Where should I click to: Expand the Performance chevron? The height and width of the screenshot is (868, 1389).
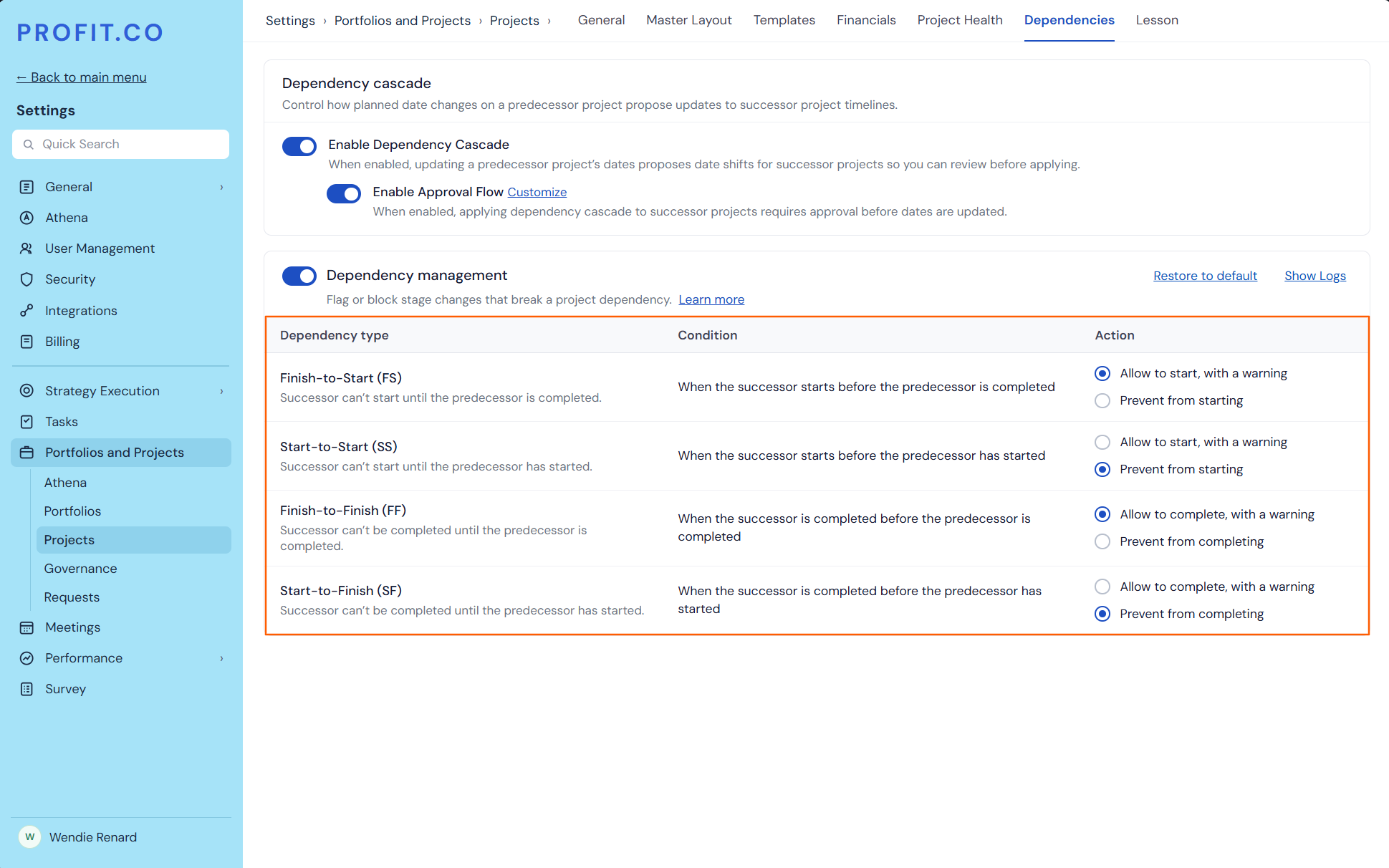[x=221, y=659]
